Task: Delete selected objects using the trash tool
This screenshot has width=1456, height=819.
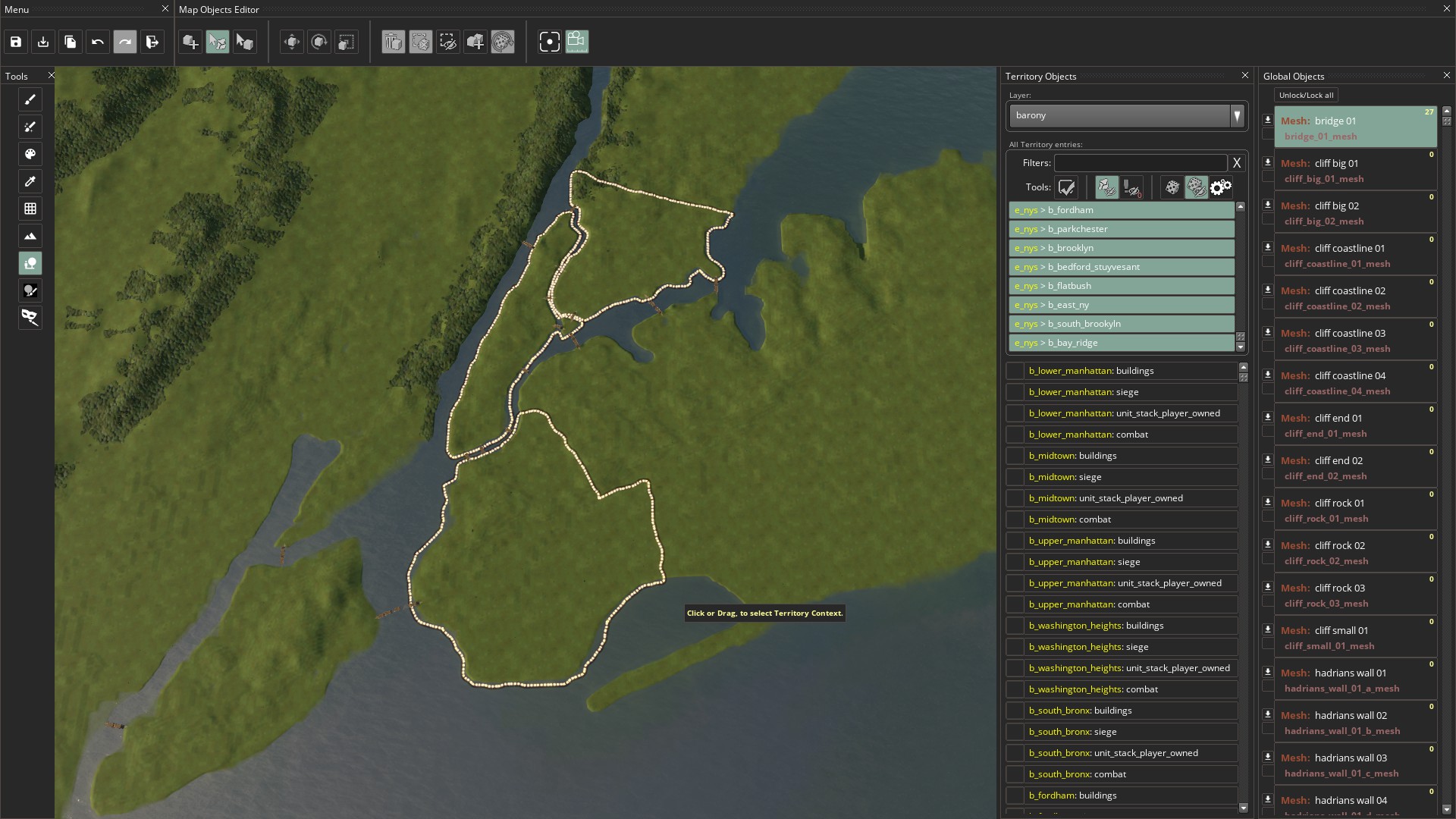Action: (x=393, y=42)
